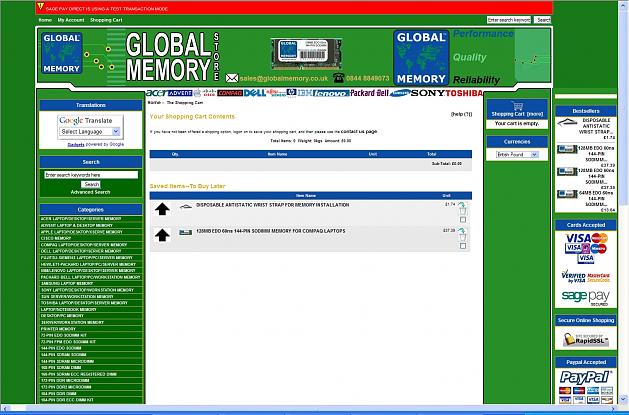Click the up arrow for the wrist strap item

(162, 209)
